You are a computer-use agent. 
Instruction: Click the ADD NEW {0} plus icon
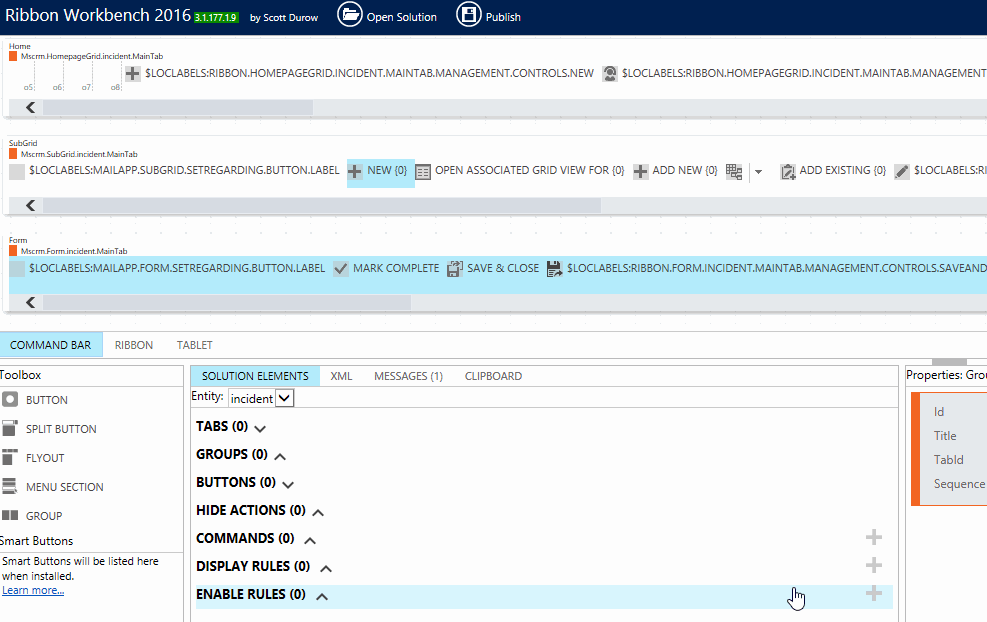(x=640, y=171)
